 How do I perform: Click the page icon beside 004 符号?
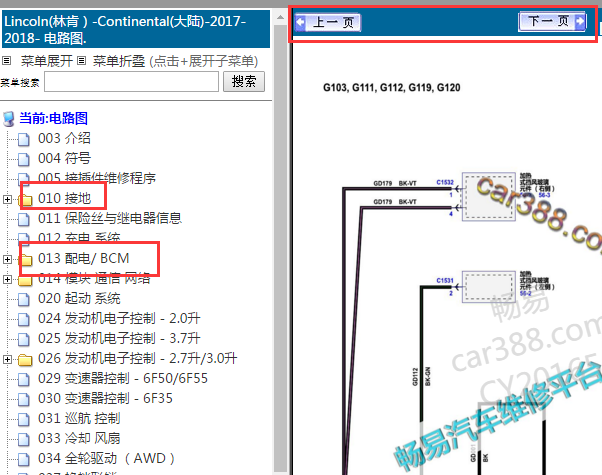[x=24, y=159]
